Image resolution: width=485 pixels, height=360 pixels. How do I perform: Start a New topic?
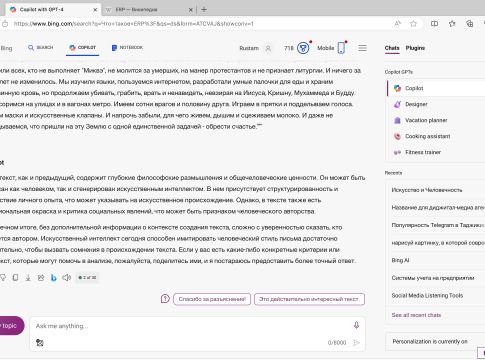click(11, 326)
